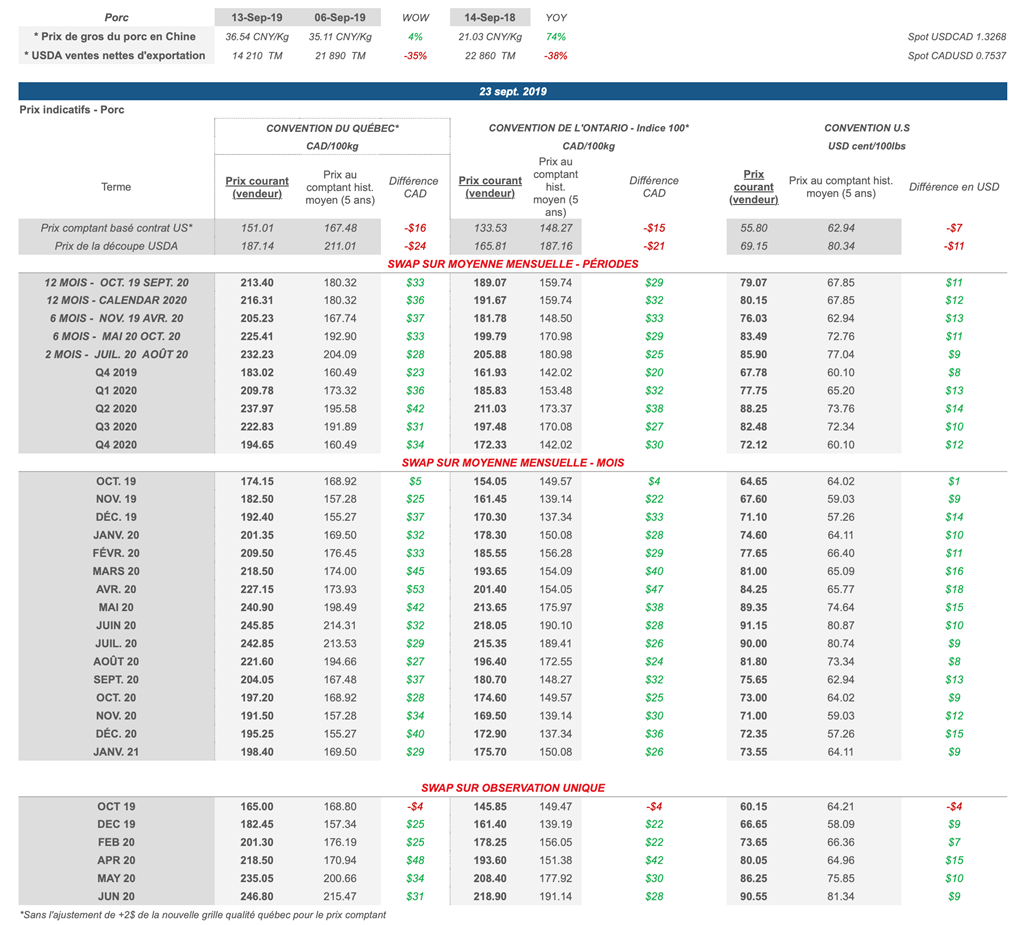
Task: Click the 13-Sep-19 date column header
Action: 256,18
